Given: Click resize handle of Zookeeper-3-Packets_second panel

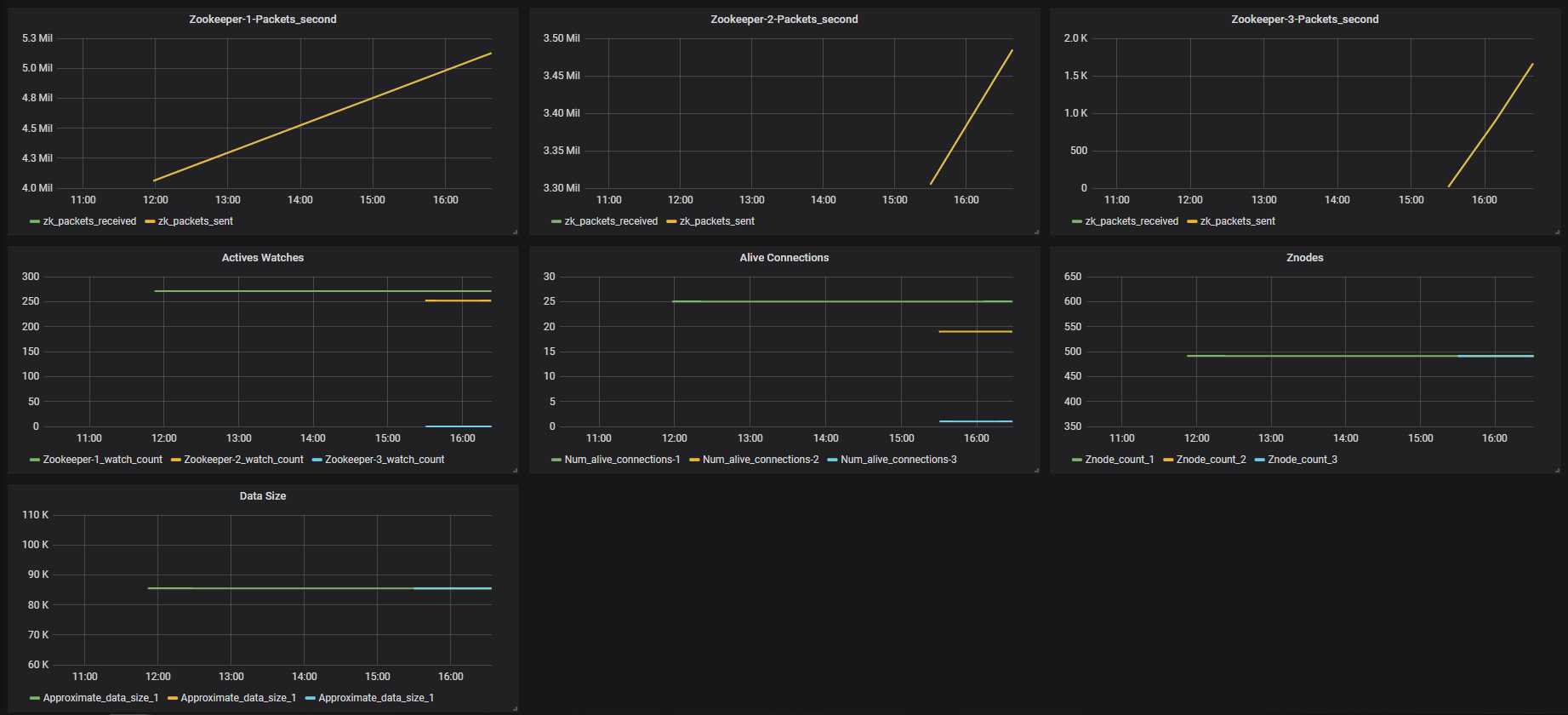Looking at the screenshot, I should pos(1557,232).
